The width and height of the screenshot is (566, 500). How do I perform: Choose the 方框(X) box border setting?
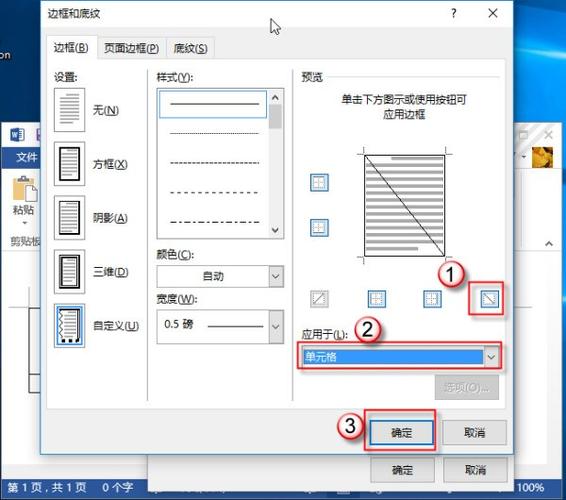pos(69,164)
